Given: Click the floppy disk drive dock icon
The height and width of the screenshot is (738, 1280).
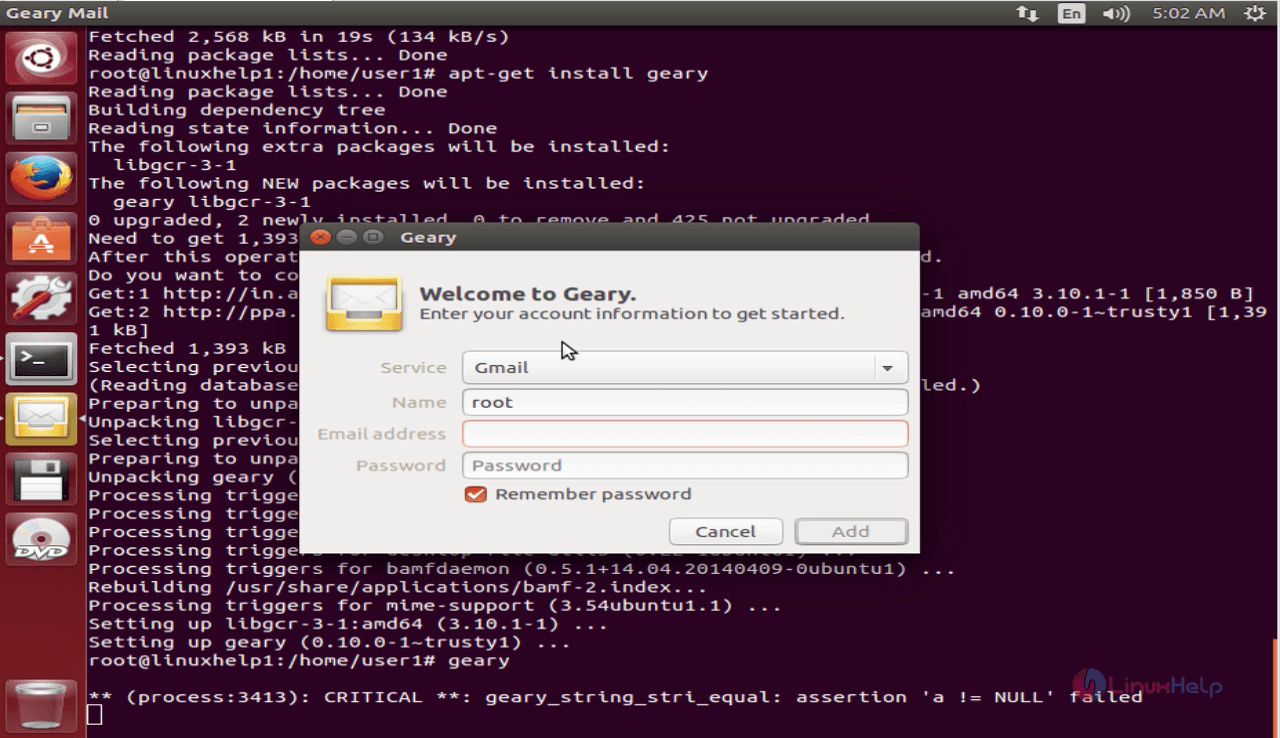Looking at the screenshot, I should tap(41, 479).
